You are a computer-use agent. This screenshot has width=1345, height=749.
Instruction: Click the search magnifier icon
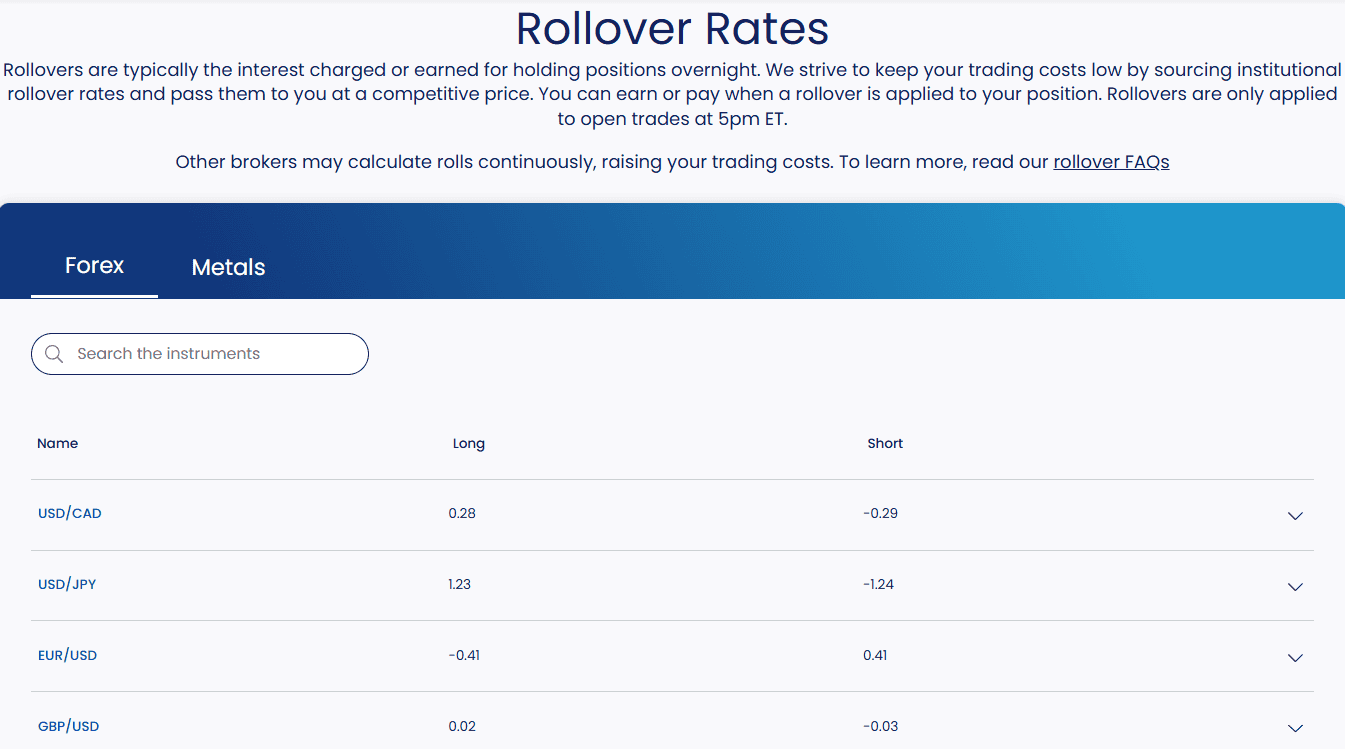click(x=54, y=353)
